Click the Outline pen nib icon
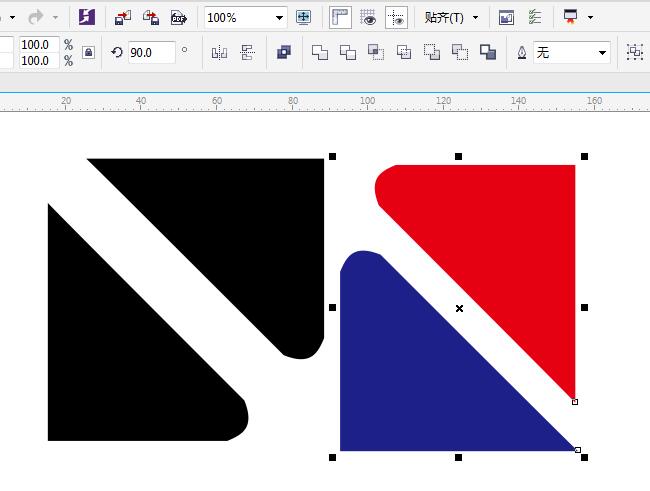The width and height of the screenshot is (650, 491). pyautogui.click(x=522, y=53)
